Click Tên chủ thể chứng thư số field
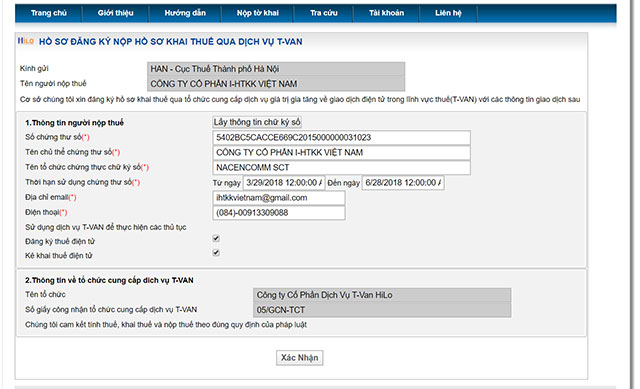This screenshot has height=389, width=640. tap(341, 153)
